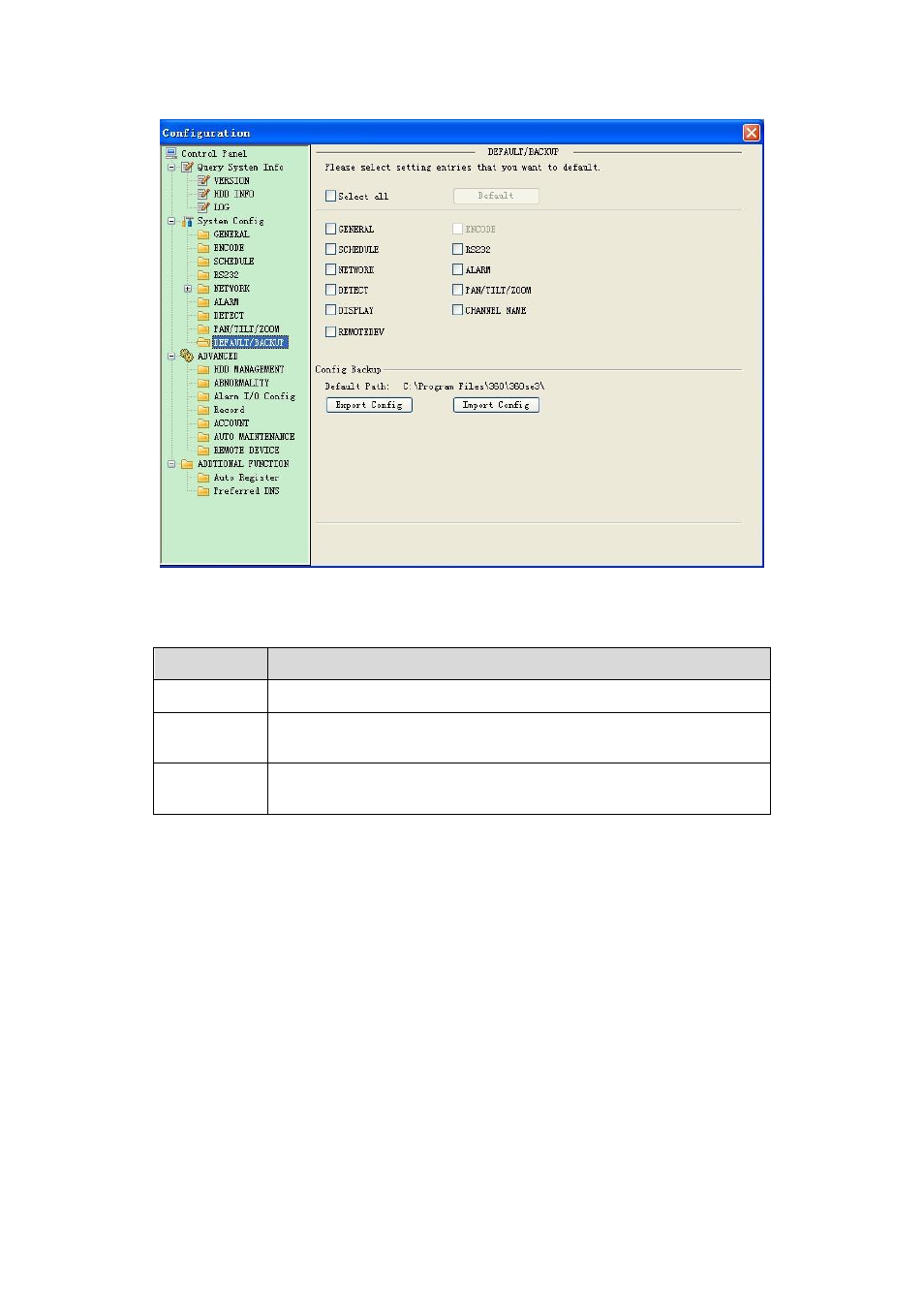Viewport: 924px width, 1308px height.
Task: Click the Query System Info notepad icon
Action: click(x=187, y=167)
